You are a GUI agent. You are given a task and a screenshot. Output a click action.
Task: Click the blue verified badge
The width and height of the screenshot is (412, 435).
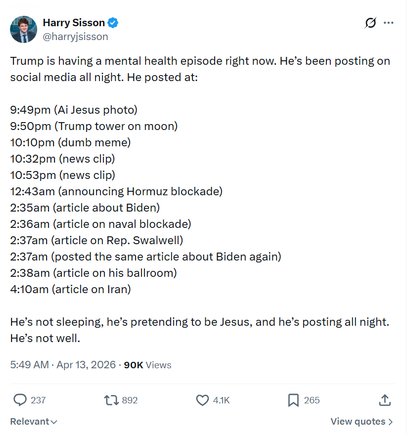[113, 23]
